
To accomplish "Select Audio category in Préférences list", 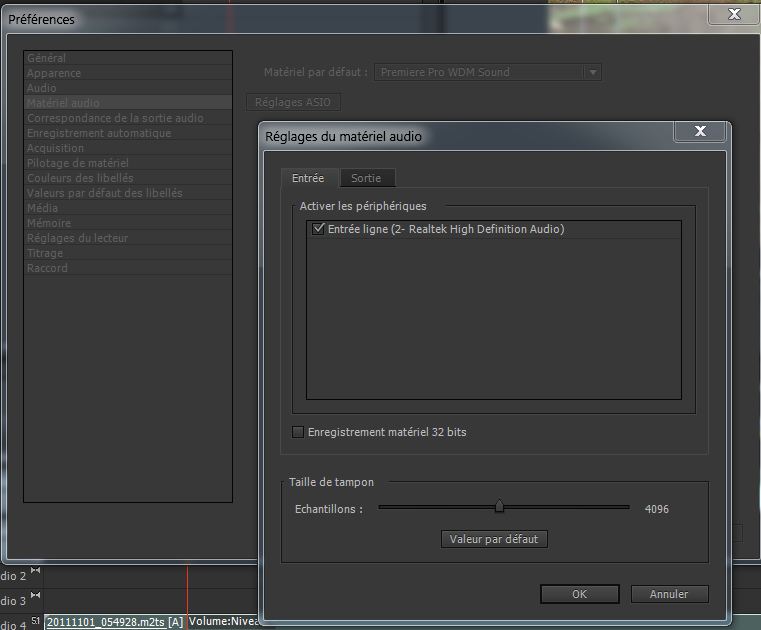I will pyautogui.click(x=128, y=88).
